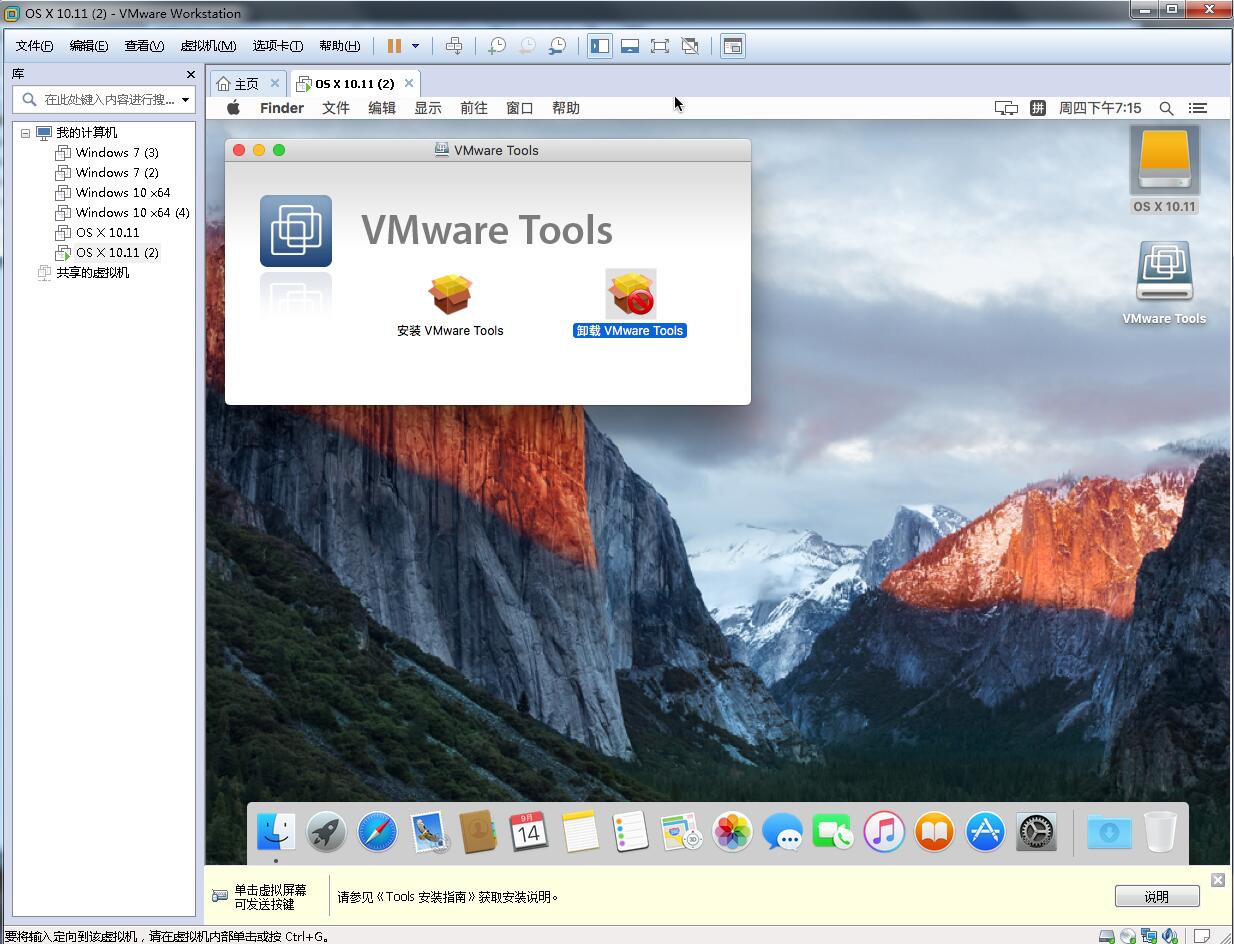The width and height of the screenshot is (1234, 944).
Task: Open Messages from the Dock
Action: click(x=782, y=831)
